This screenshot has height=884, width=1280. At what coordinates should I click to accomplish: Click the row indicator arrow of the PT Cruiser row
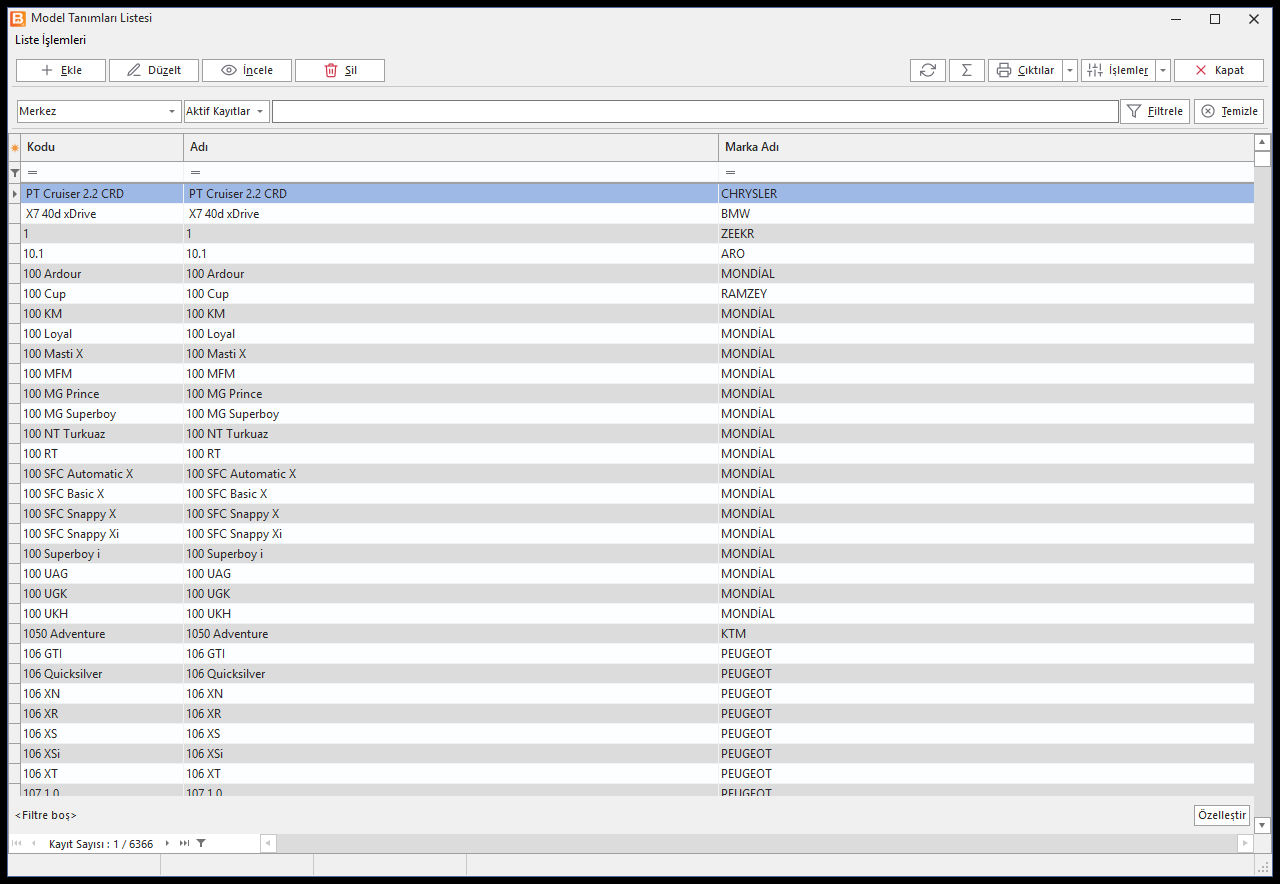click(14, 194)
